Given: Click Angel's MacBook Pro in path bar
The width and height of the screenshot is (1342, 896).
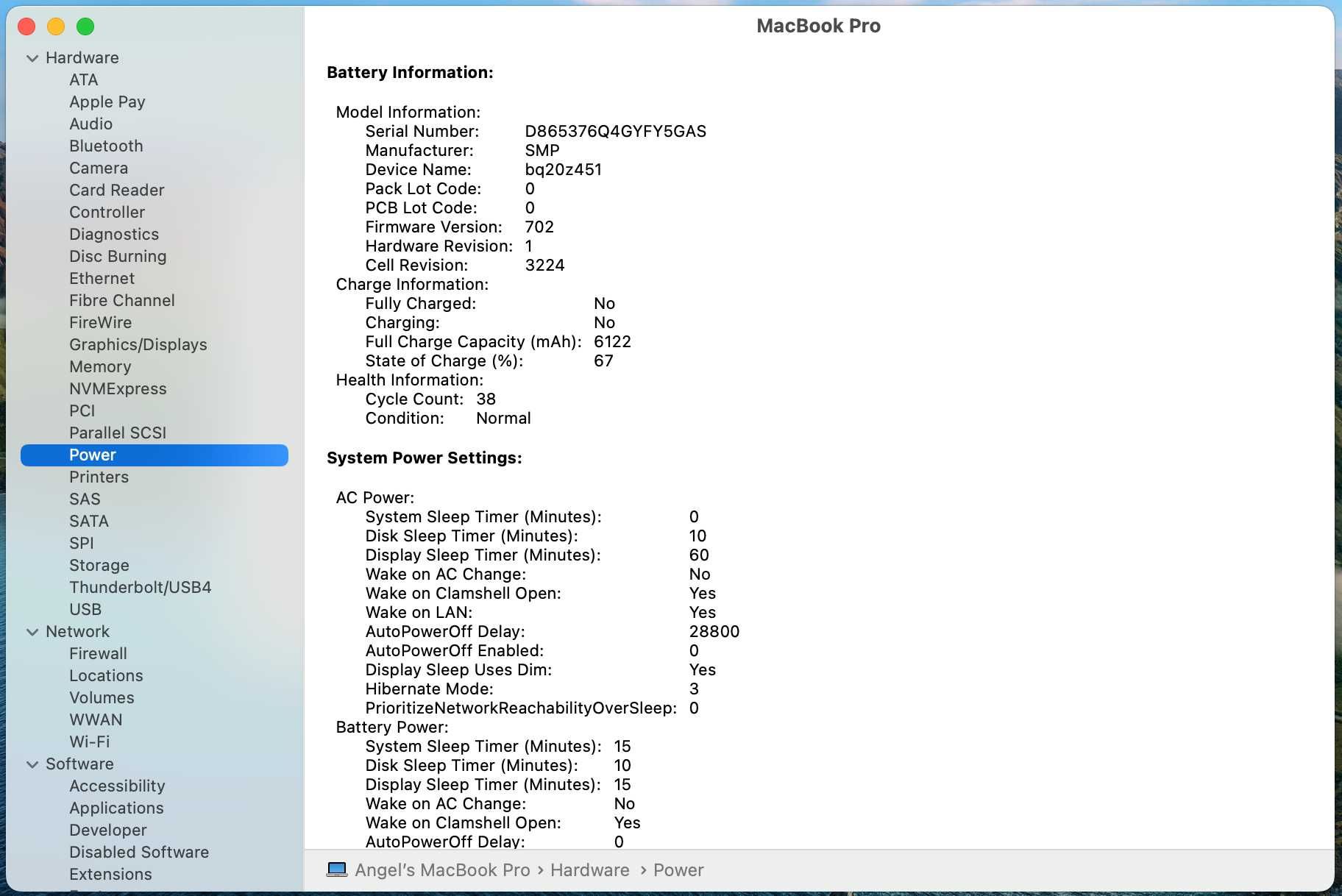Looking at the screenshot, I should (442, 870).
